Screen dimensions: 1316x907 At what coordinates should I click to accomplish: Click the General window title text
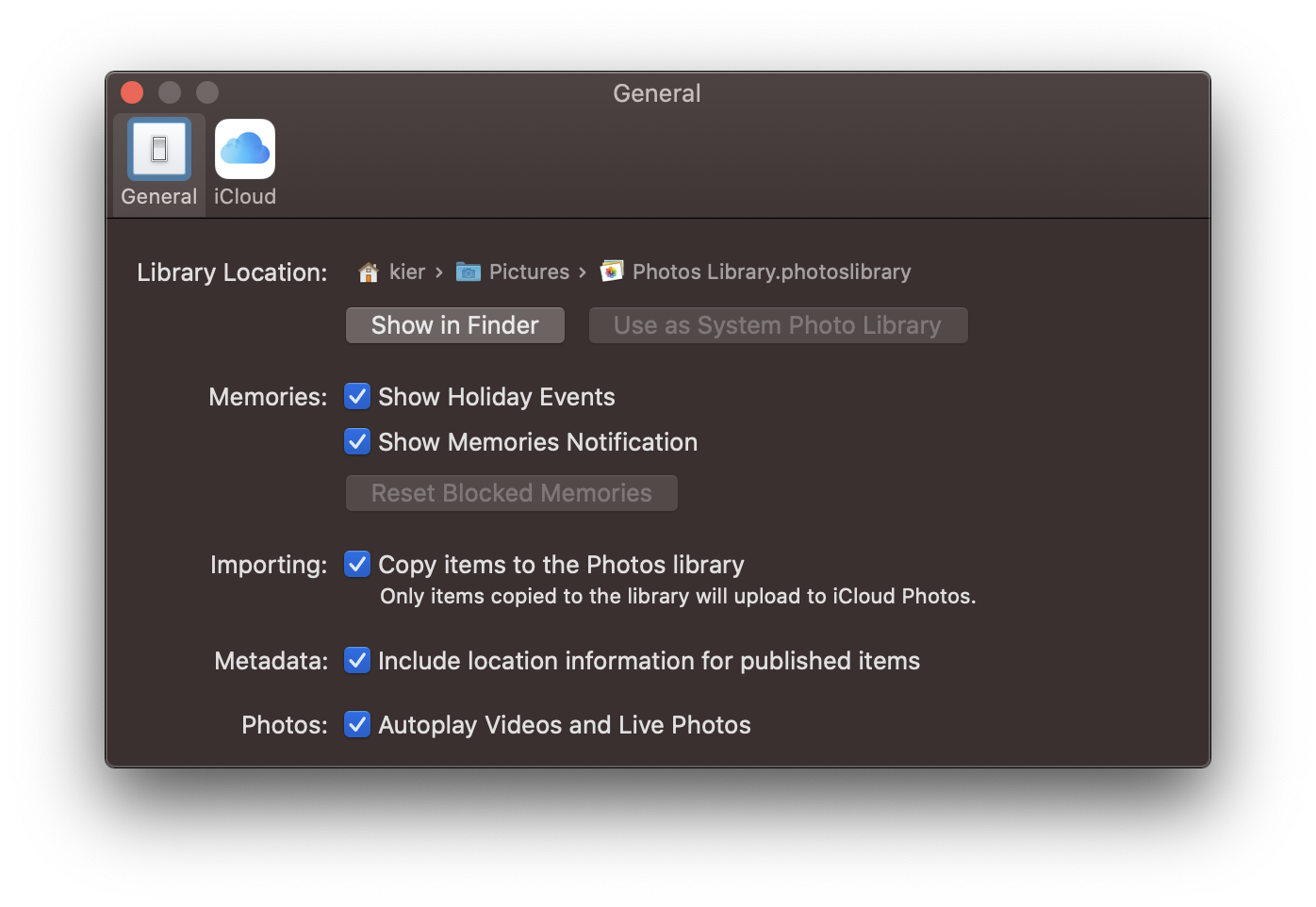657,93
